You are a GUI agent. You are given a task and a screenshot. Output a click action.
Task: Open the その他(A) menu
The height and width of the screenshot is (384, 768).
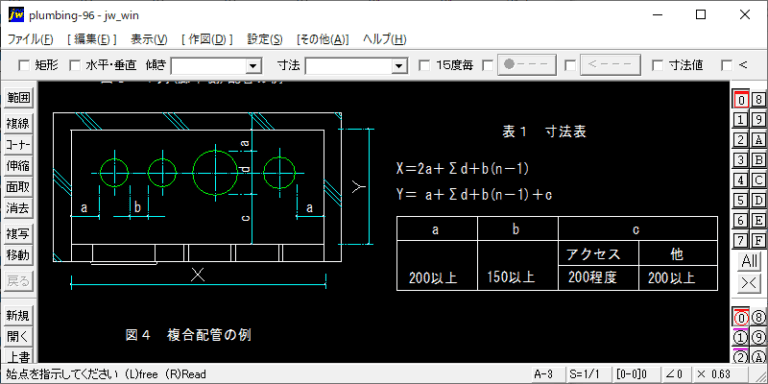pyautogui.click(x=323, y=40)
